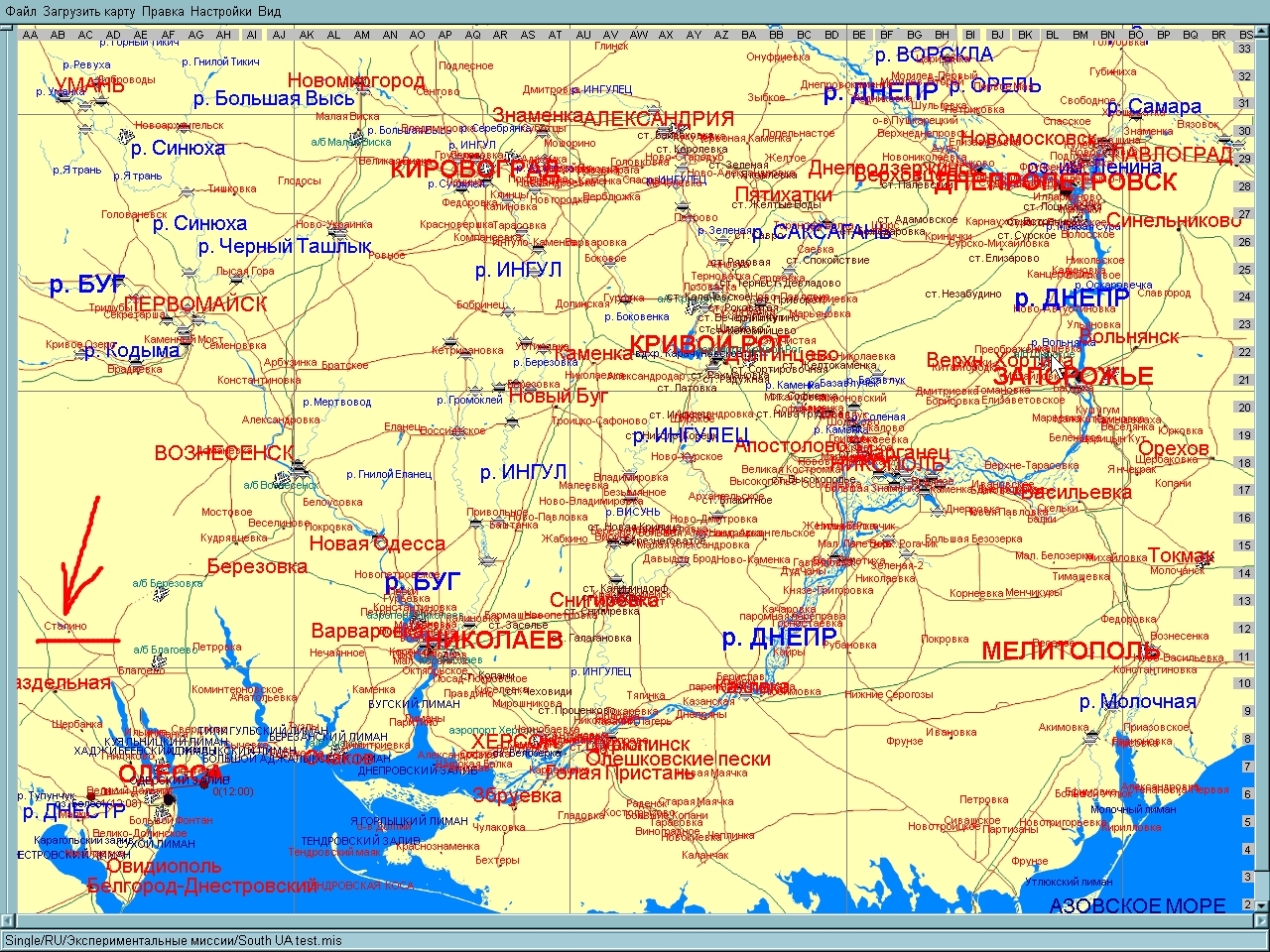Click the АЗОВСКОЕ МОРЕ sea label
Viewport: 1270px width, 952px height.
(x=1138, y=905)
